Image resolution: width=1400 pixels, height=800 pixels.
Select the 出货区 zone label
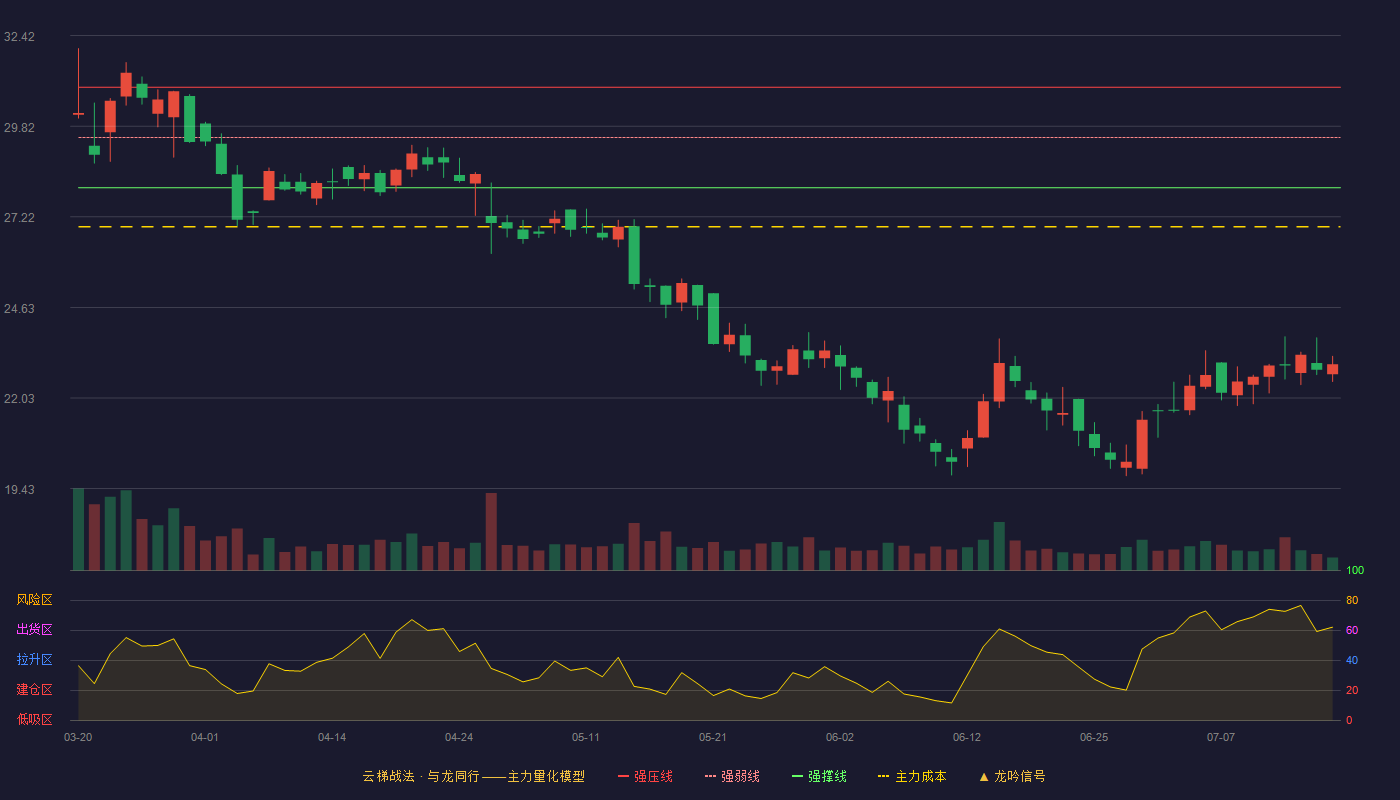tap(34, 630)
